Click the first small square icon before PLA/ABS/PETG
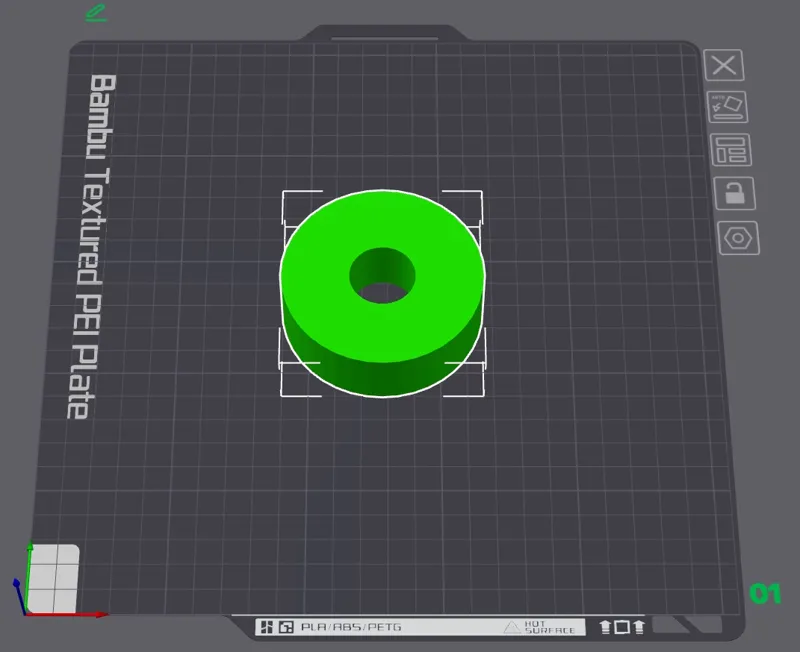The height and width of the screenshot is (652, 800). point(266,627)
